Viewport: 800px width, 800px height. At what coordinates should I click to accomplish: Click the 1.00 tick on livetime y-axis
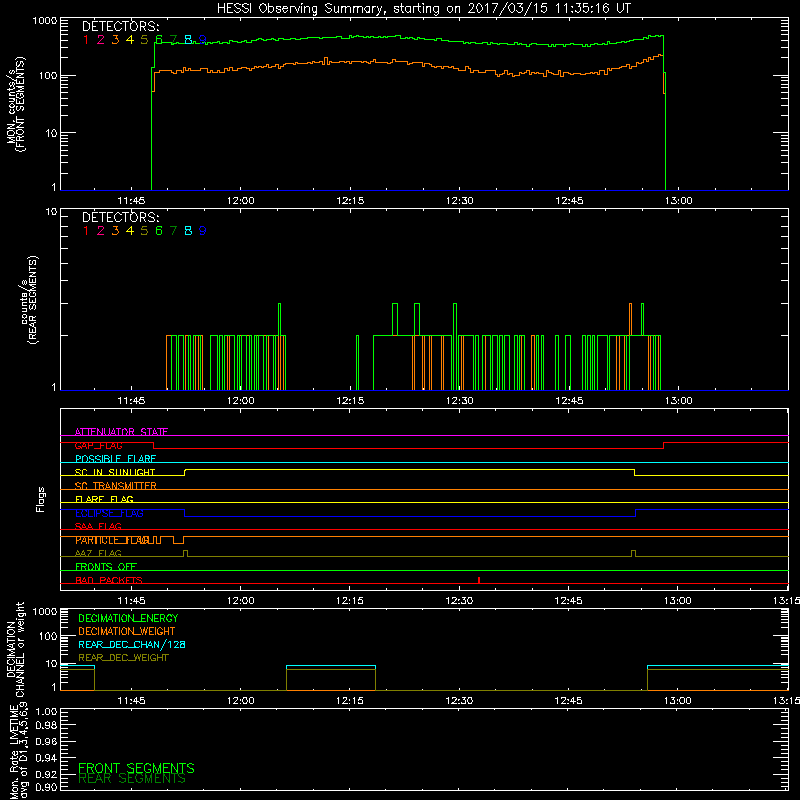[46, 711]
